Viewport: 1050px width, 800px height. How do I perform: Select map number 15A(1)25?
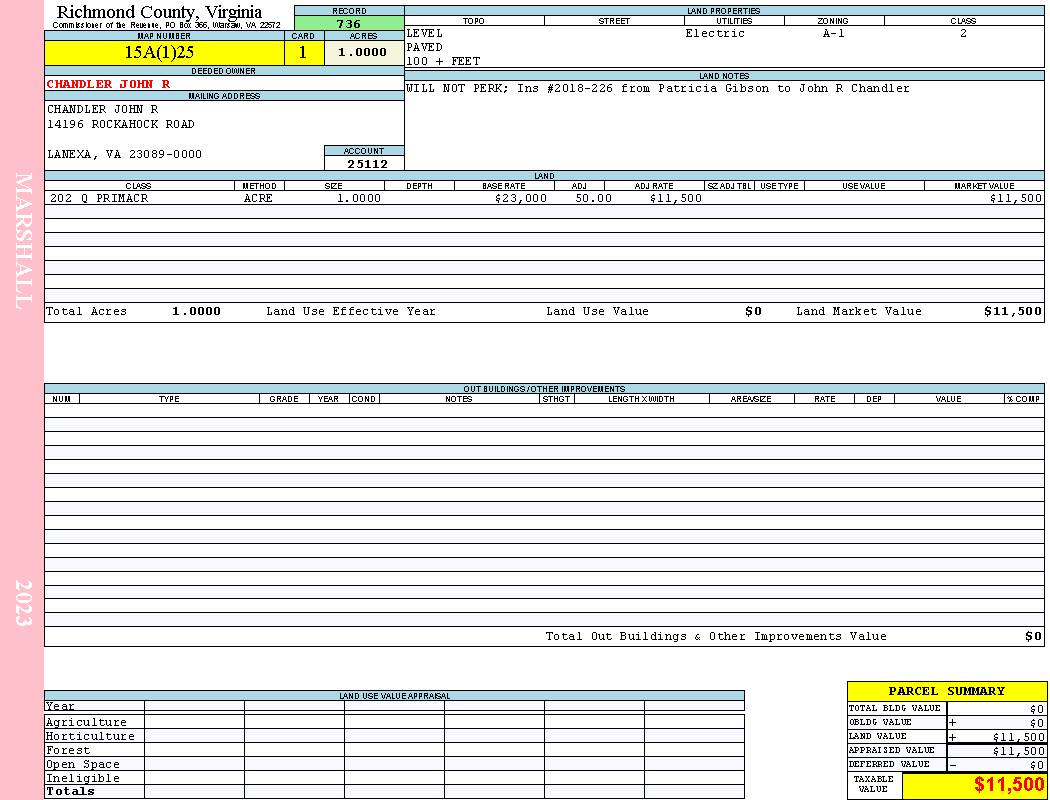tap(159, 52)
